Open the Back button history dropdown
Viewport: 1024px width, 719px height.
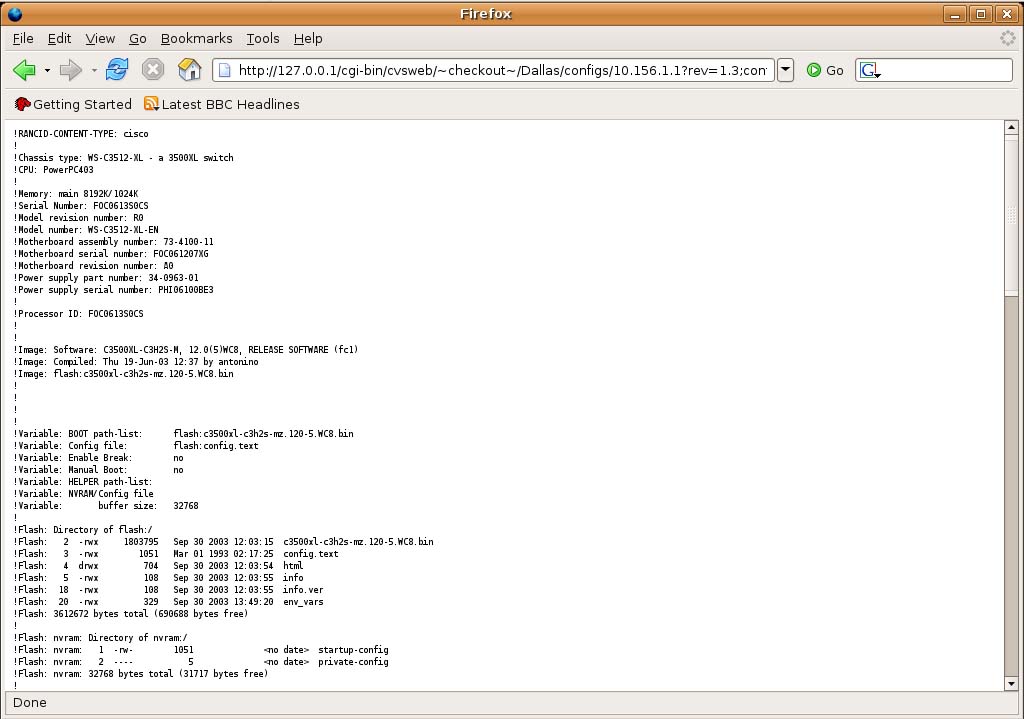(47, 70)
